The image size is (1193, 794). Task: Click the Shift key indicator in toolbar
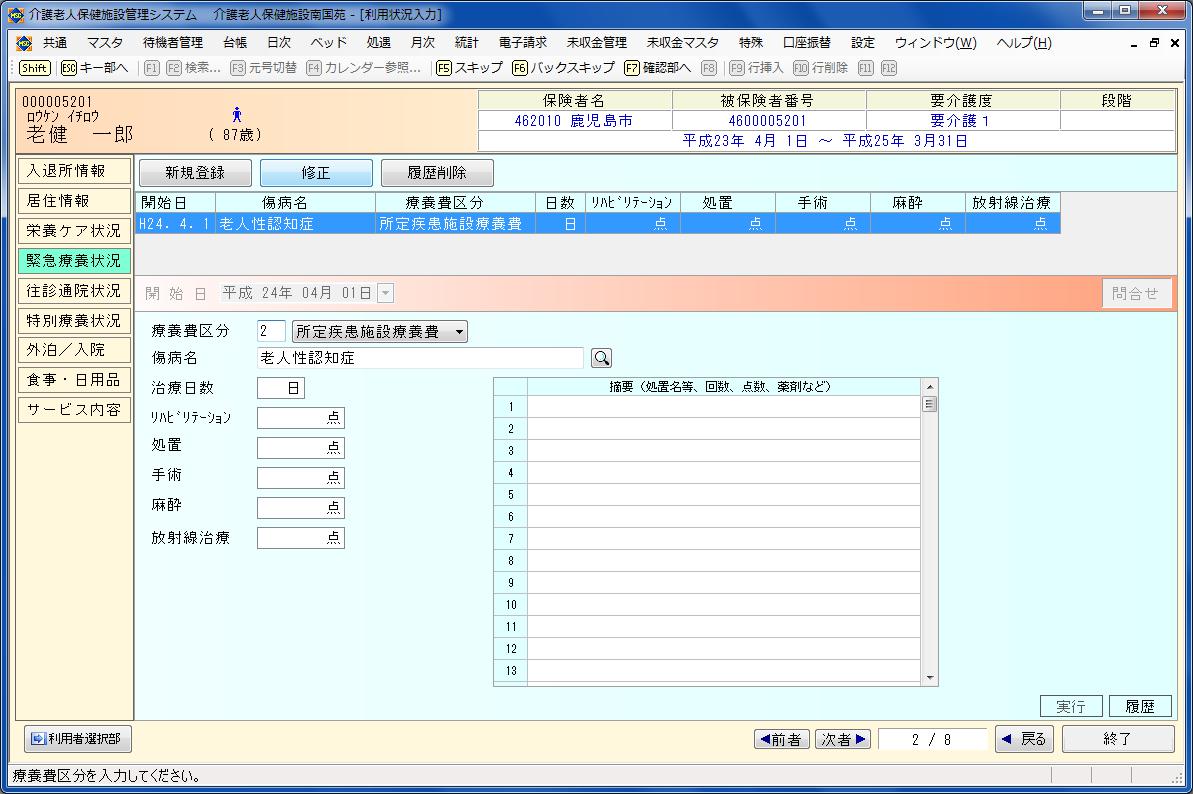coord(34,68)
